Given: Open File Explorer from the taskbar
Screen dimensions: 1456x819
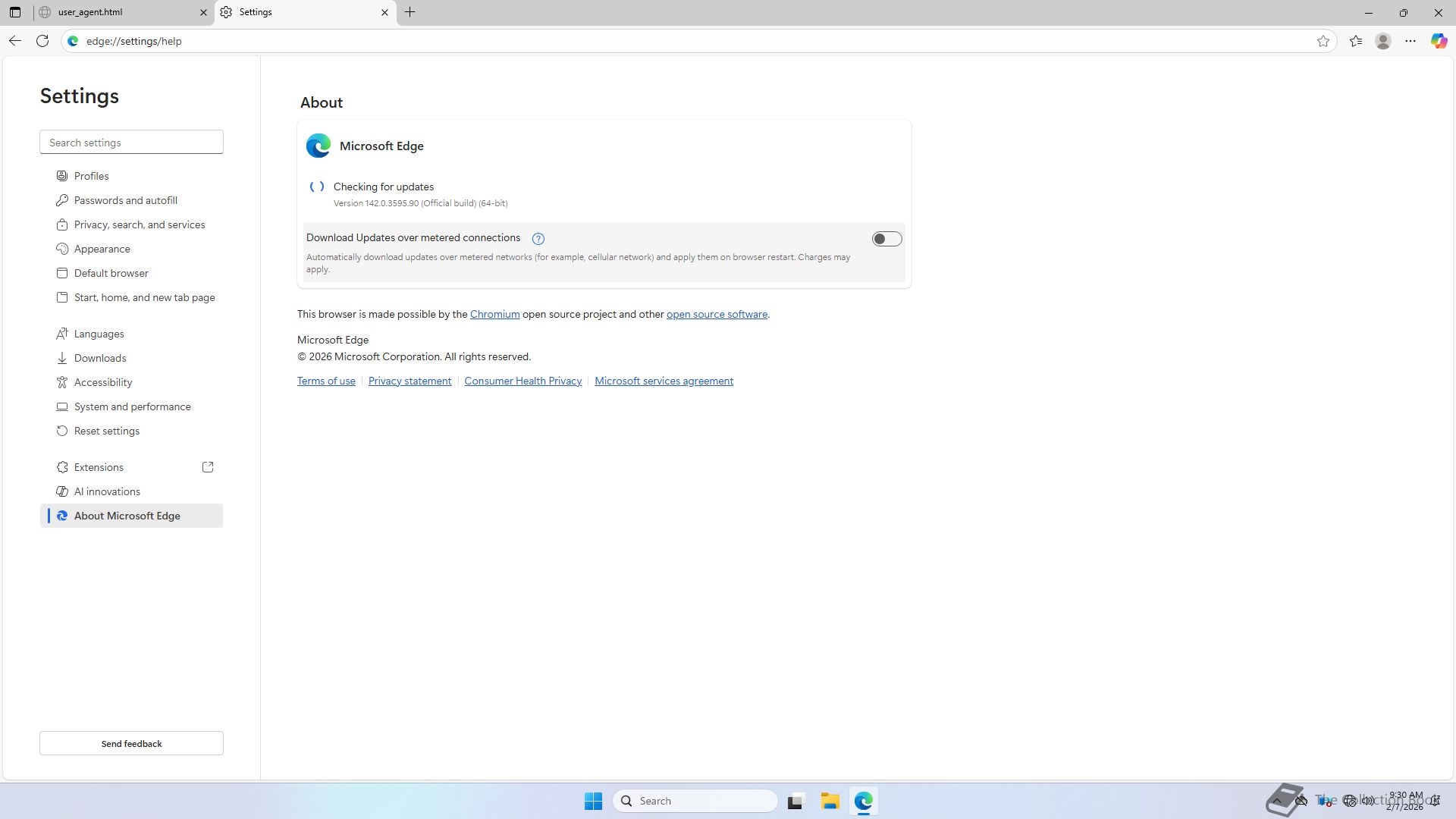Looking at the screenshot, I should click(830, 801).
